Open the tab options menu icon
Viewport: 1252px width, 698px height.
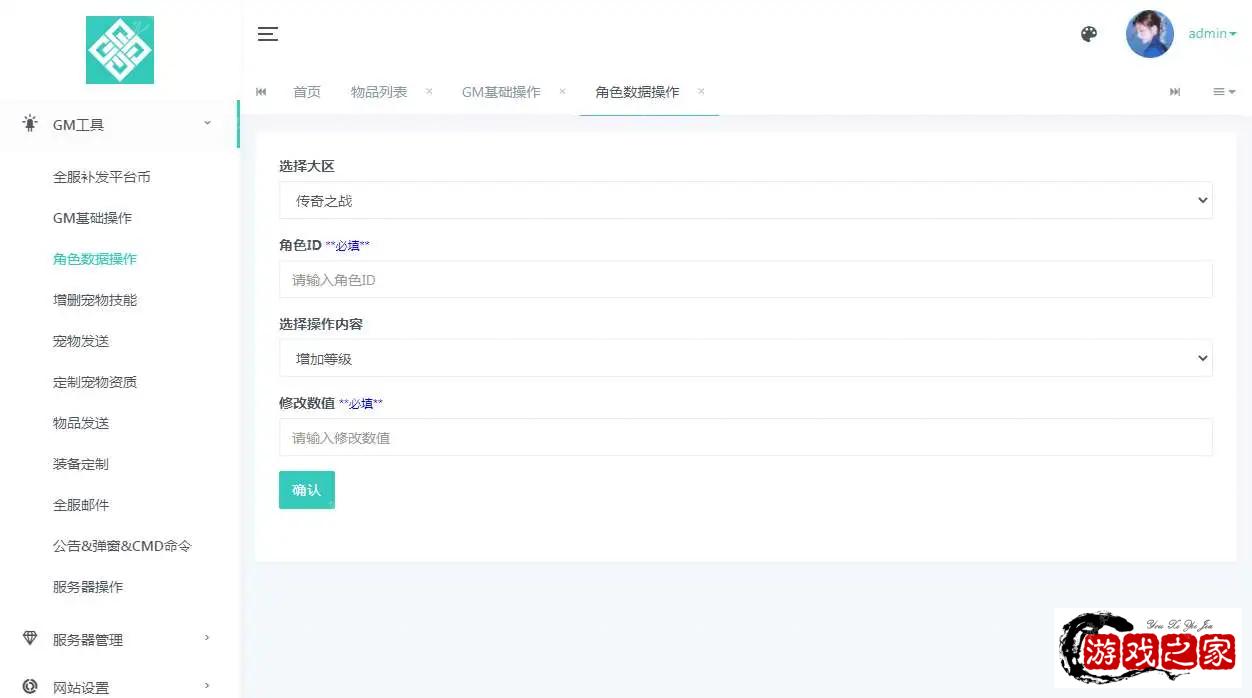[x=1223, y=92]
